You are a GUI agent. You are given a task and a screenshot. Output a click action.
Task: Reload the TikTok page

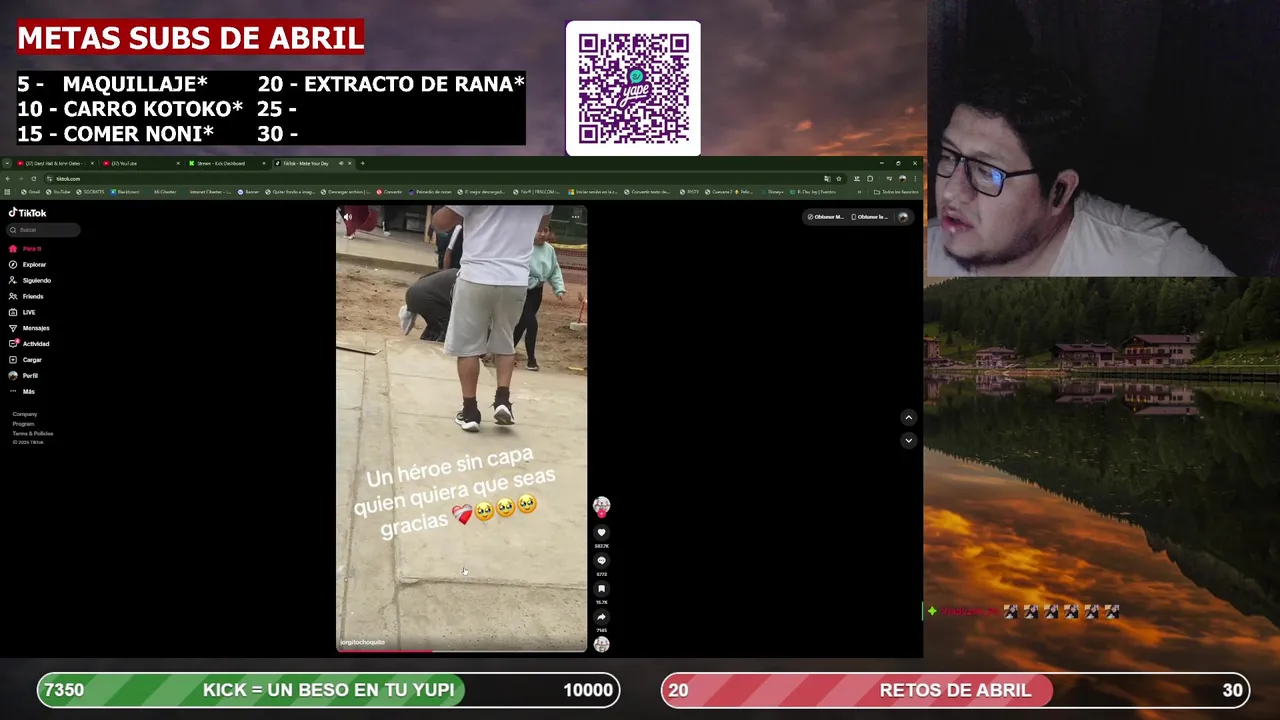coord(34,179)
